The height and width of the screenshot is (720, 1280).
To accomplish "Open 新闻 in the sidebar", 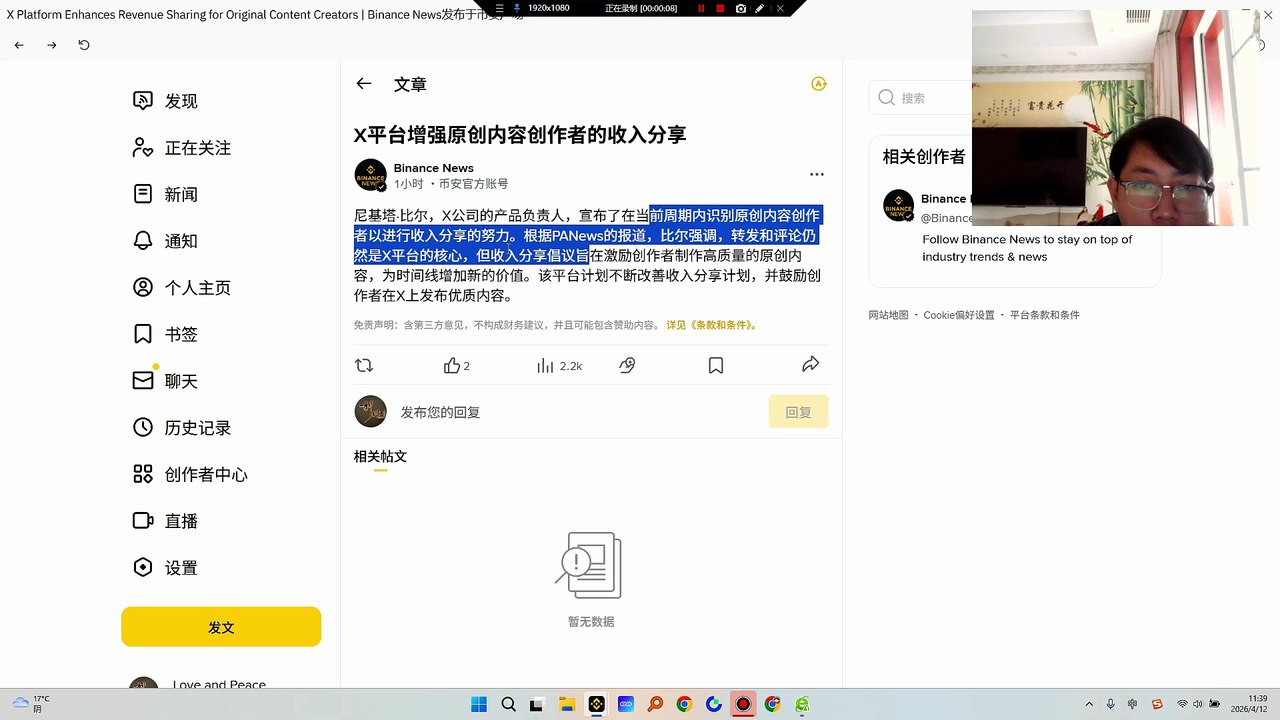I will coord(166,195).
